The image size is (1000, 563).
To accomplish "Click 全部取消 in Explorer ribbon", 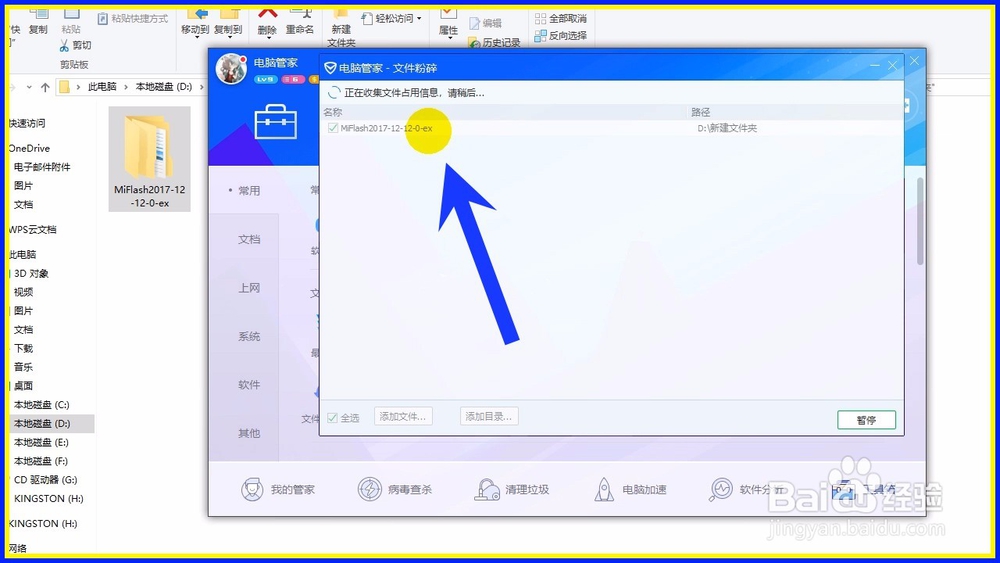I will (x=561, y=18).
